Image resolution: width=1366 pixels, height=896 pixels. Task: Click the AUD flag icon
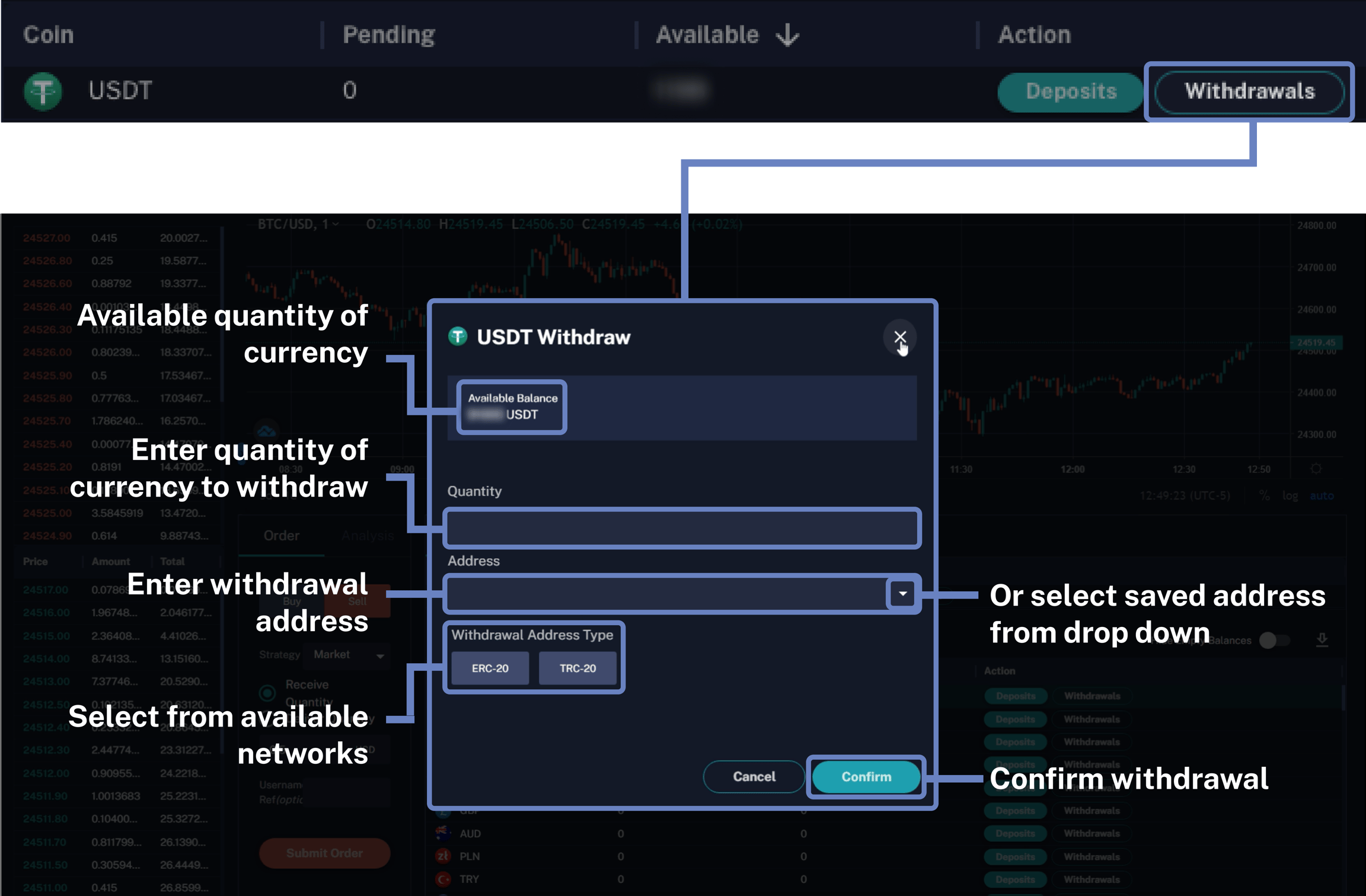(x=442, y=833)
